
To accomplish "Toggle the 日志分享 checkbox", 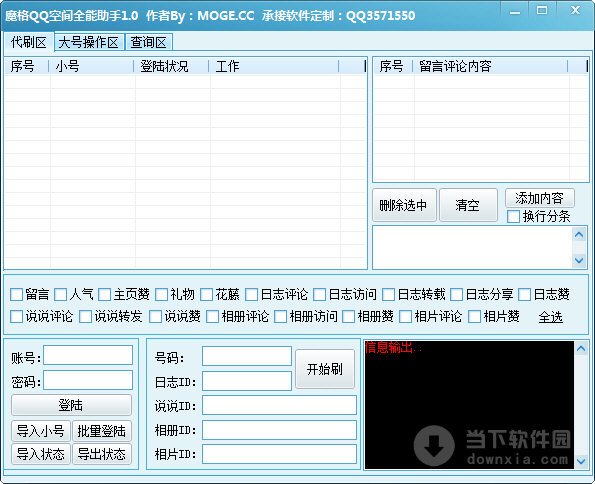I will (456, 295).
